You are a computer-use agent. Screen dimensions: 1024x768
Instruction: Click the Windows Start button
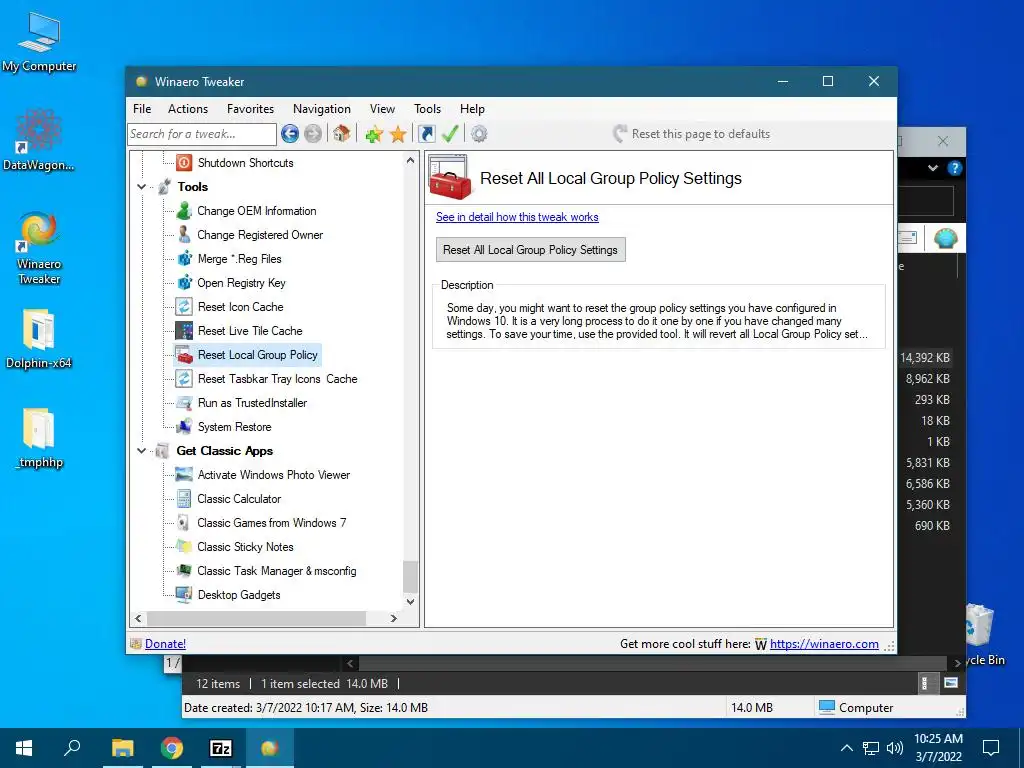click(24, 748)
